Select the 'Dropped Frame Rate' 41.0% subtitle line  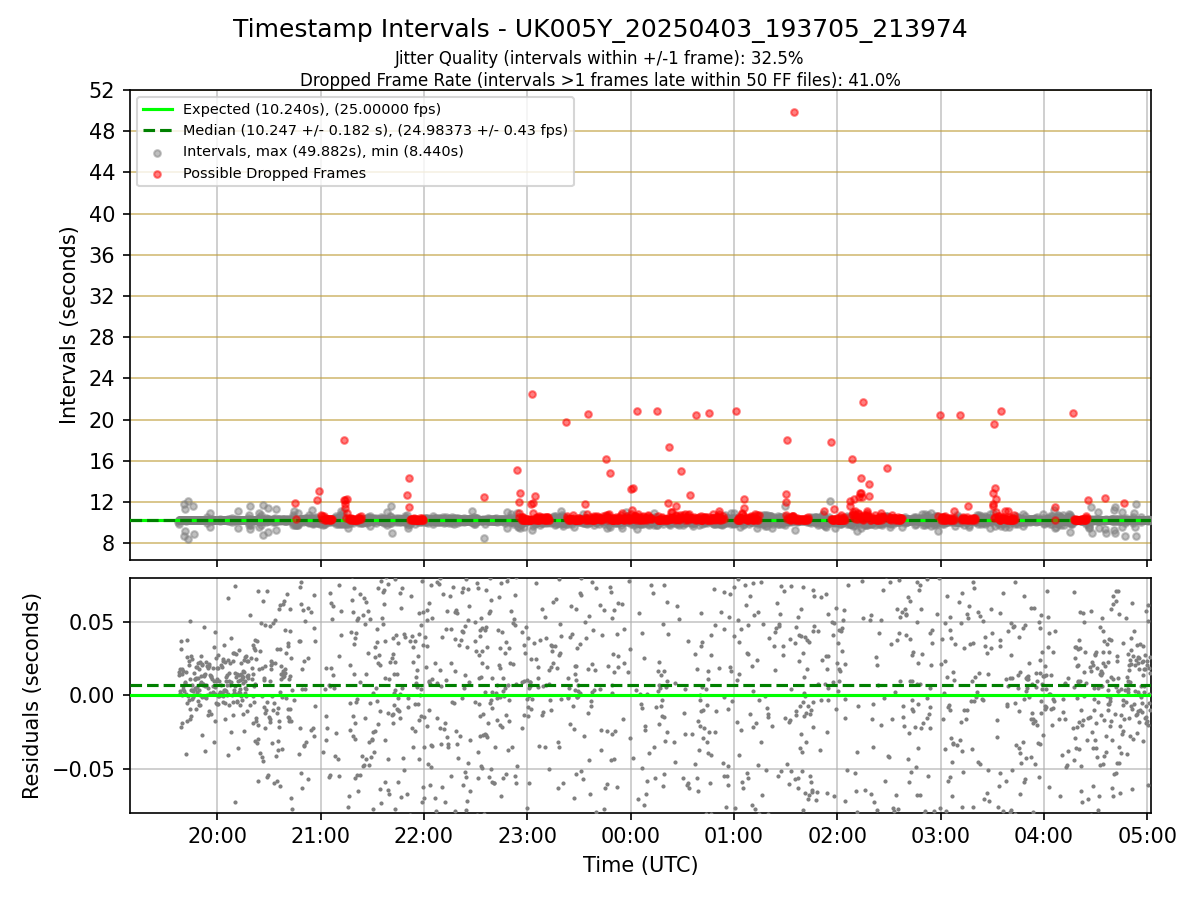coord(600,80)
